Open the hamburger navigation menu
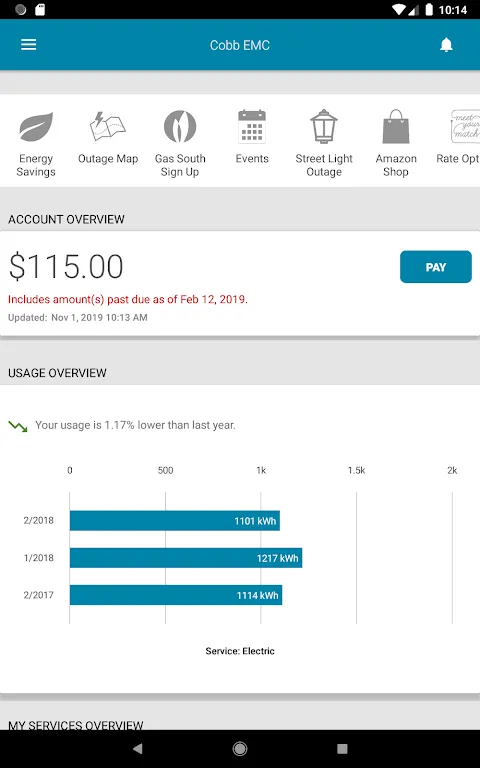The image size is (480, 768). click(x=28, y=45)
